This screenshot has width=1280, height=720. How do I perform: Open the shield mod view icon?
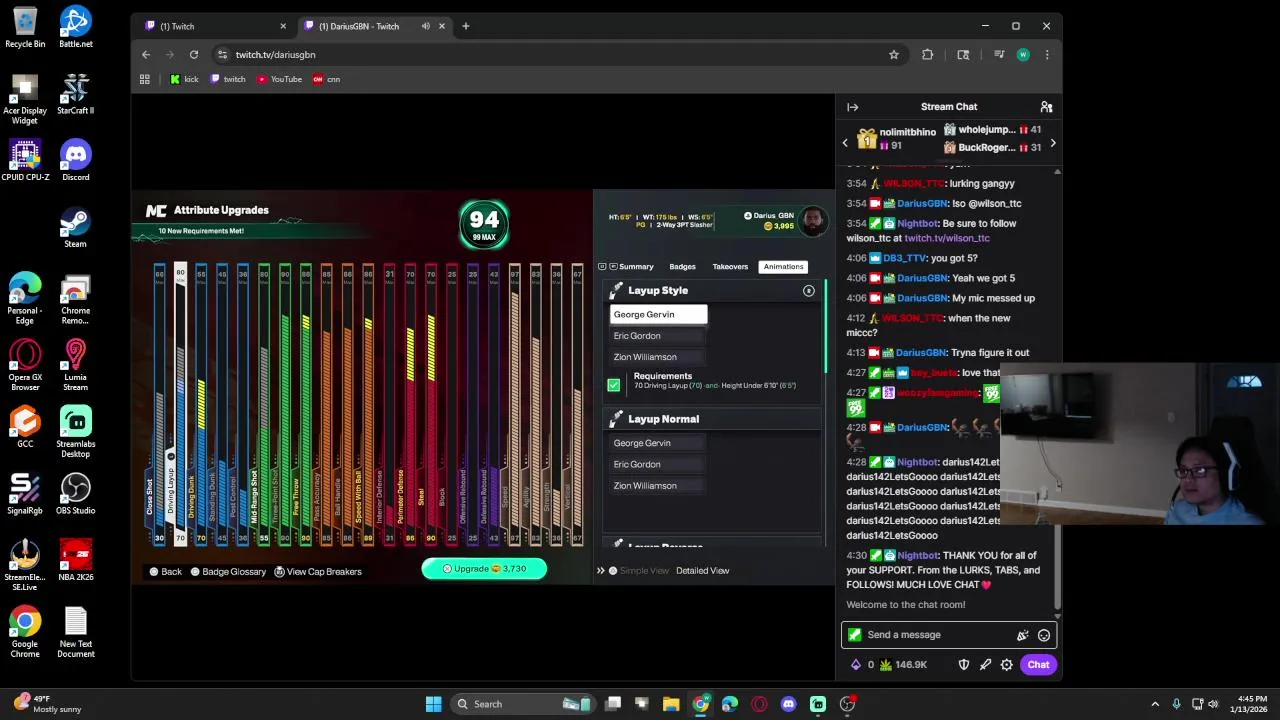964,665
